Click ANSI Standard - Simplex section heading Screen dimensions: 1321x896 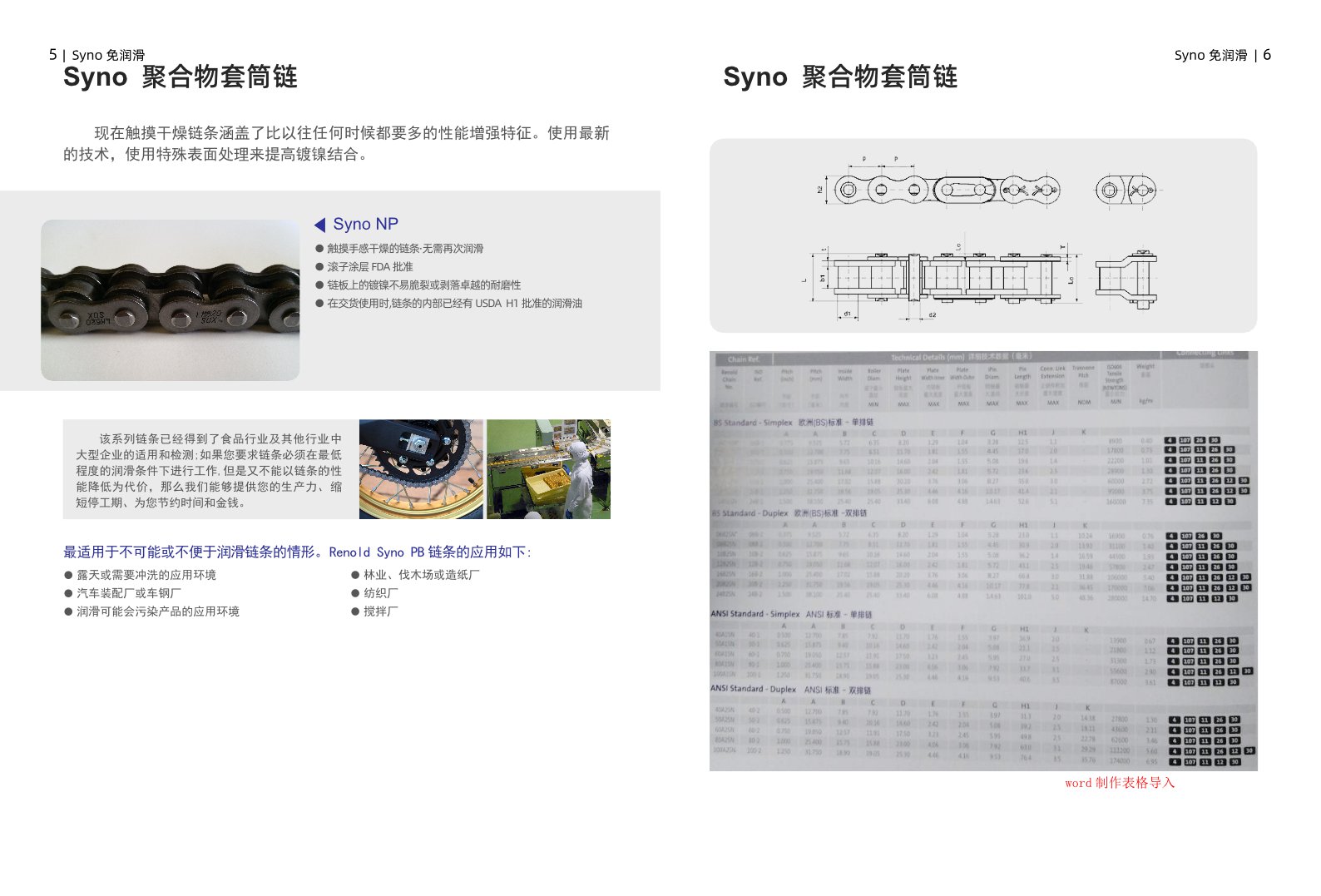(791, 614)
